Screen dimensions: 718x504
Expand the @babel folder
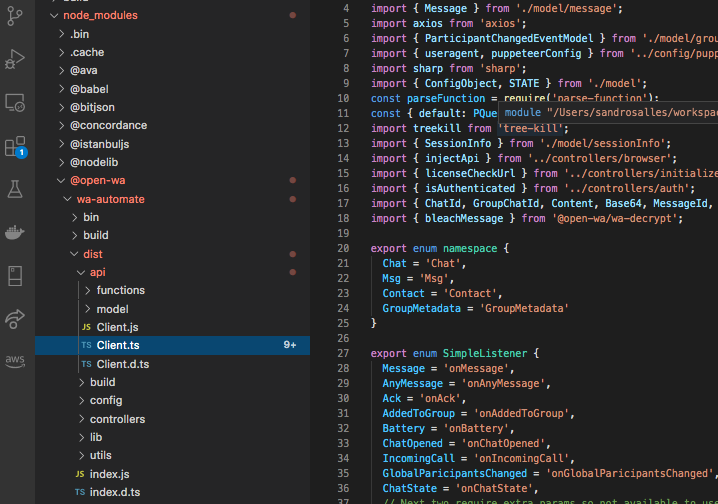172,89
